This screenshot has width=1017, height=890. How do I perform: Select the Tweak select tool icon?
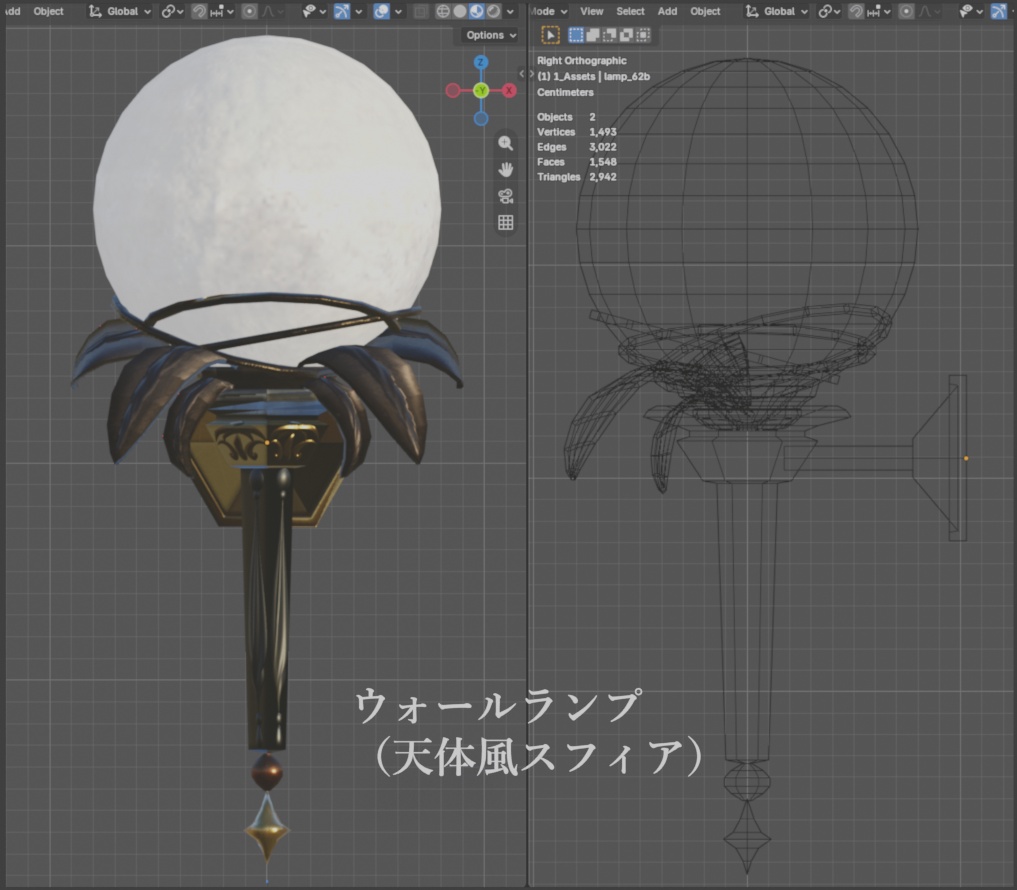click(x=550, y=35)
